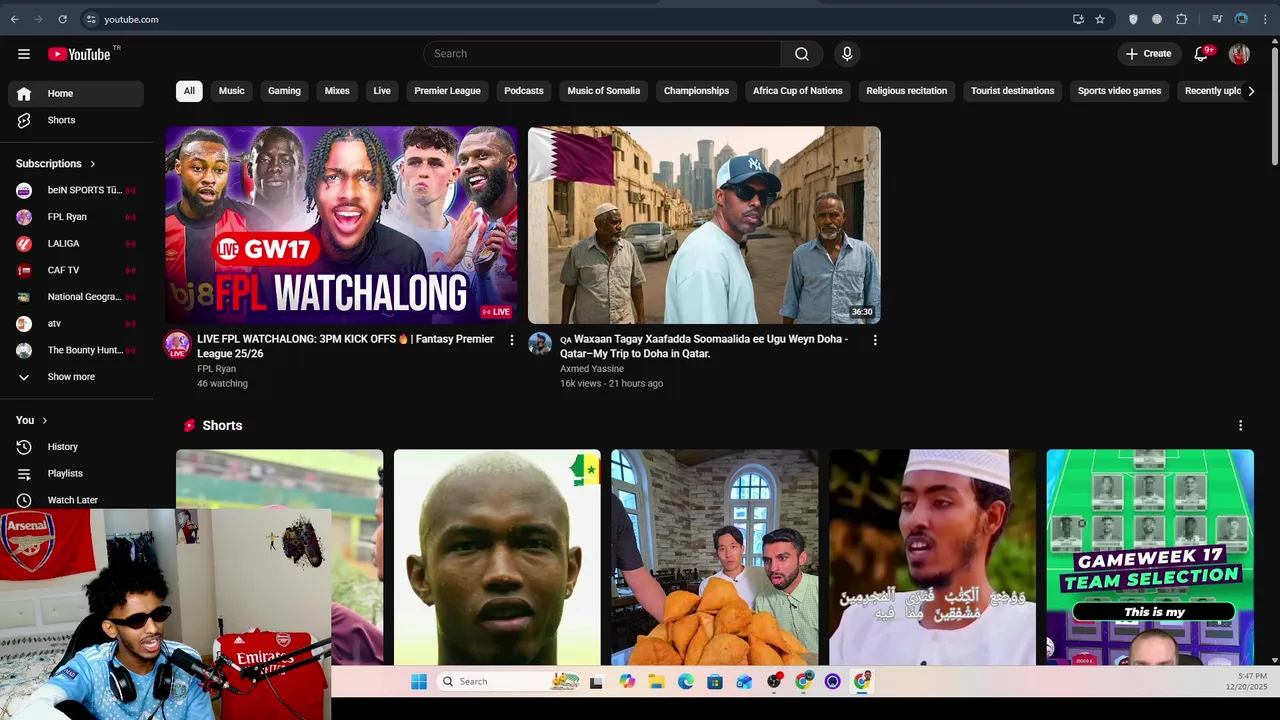Open the account avatar menu

(1239, 54)
